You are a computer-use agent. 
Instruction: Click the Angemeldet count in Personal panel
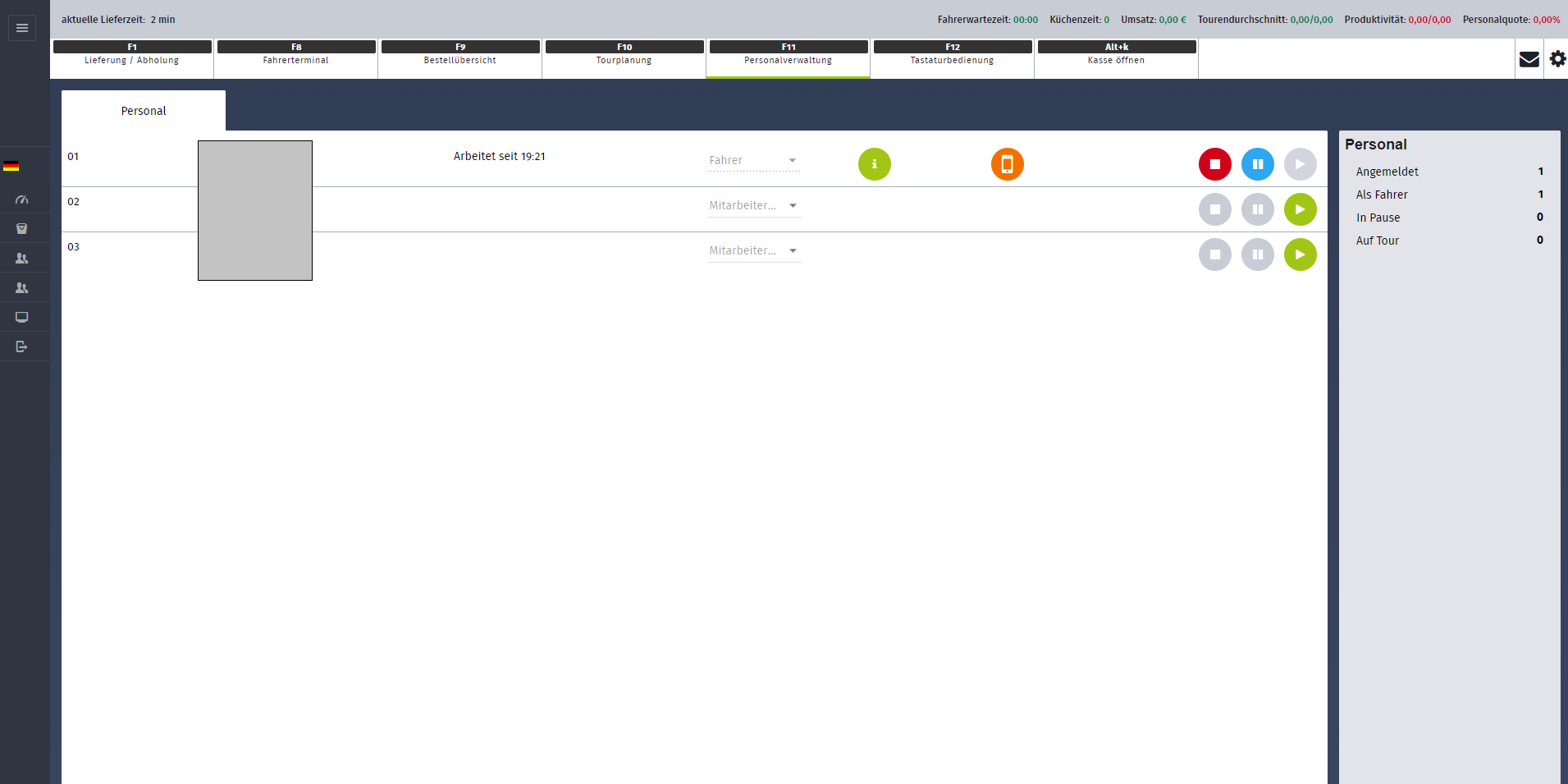pyautogui.click(x=1541, y=172)
